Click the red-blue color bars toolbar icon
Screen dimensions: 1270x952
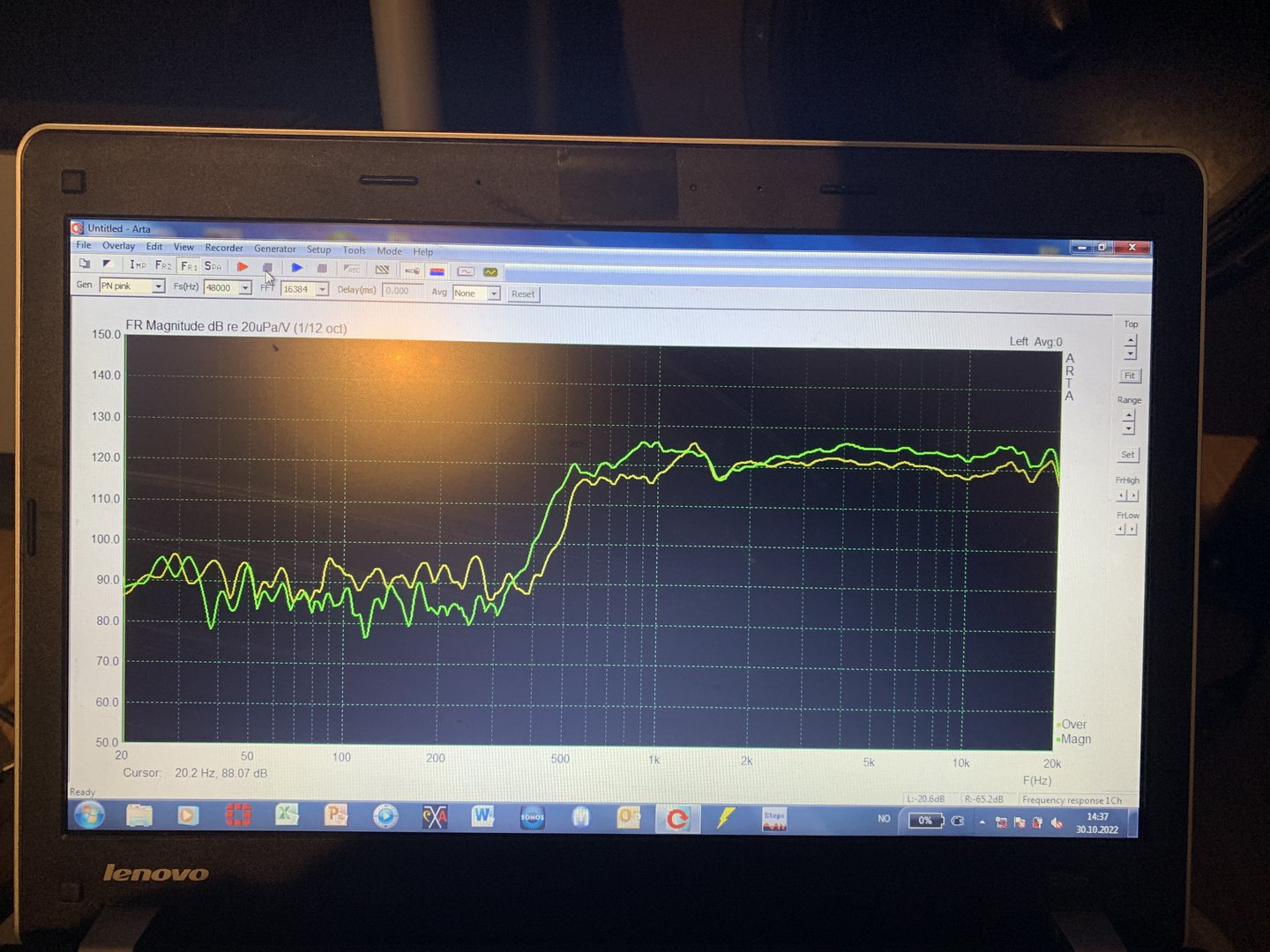coord(437,271)
